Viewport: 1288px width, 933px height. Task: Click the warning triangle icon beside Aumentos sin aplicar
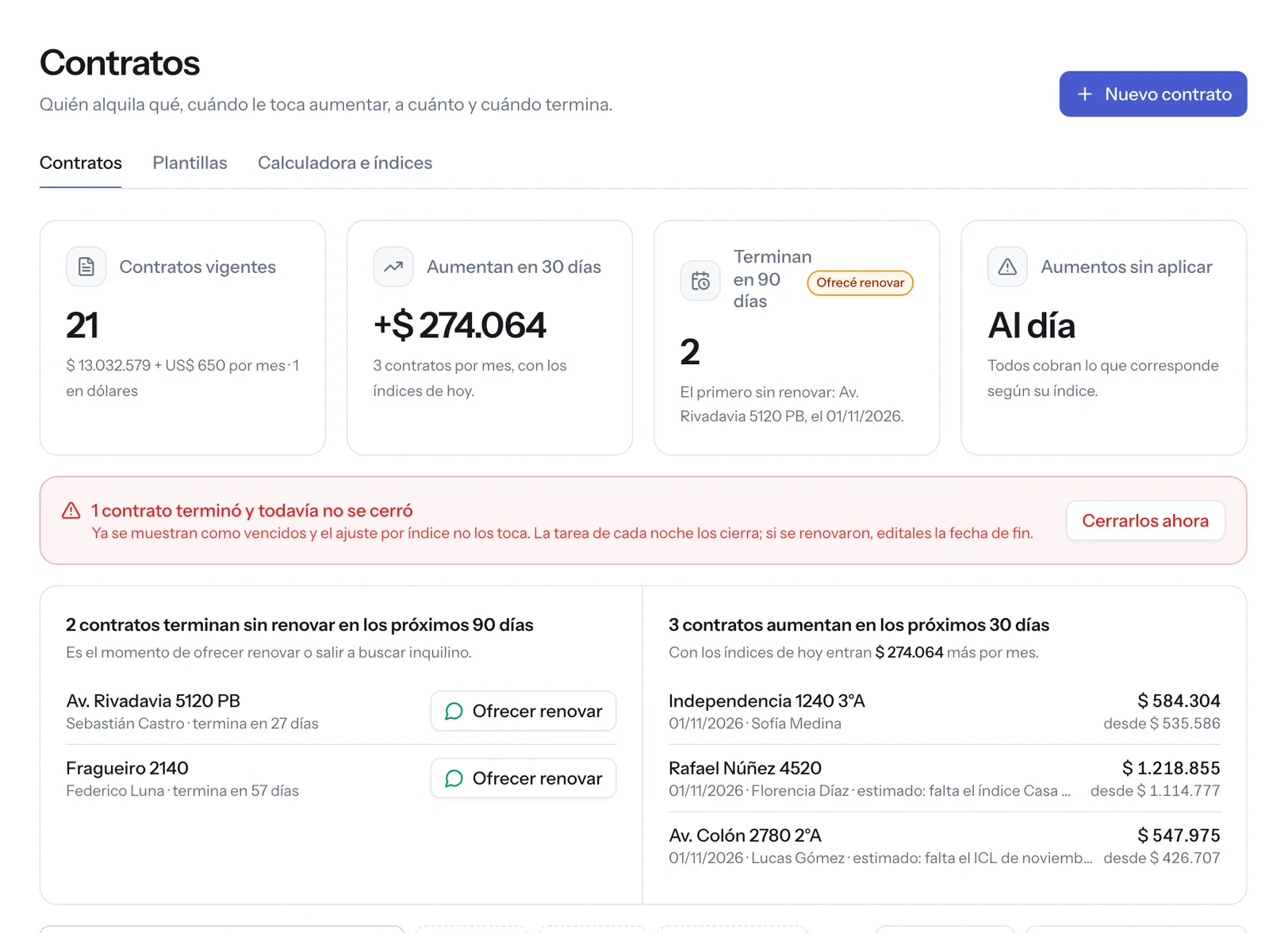[x=1007, y=267]
